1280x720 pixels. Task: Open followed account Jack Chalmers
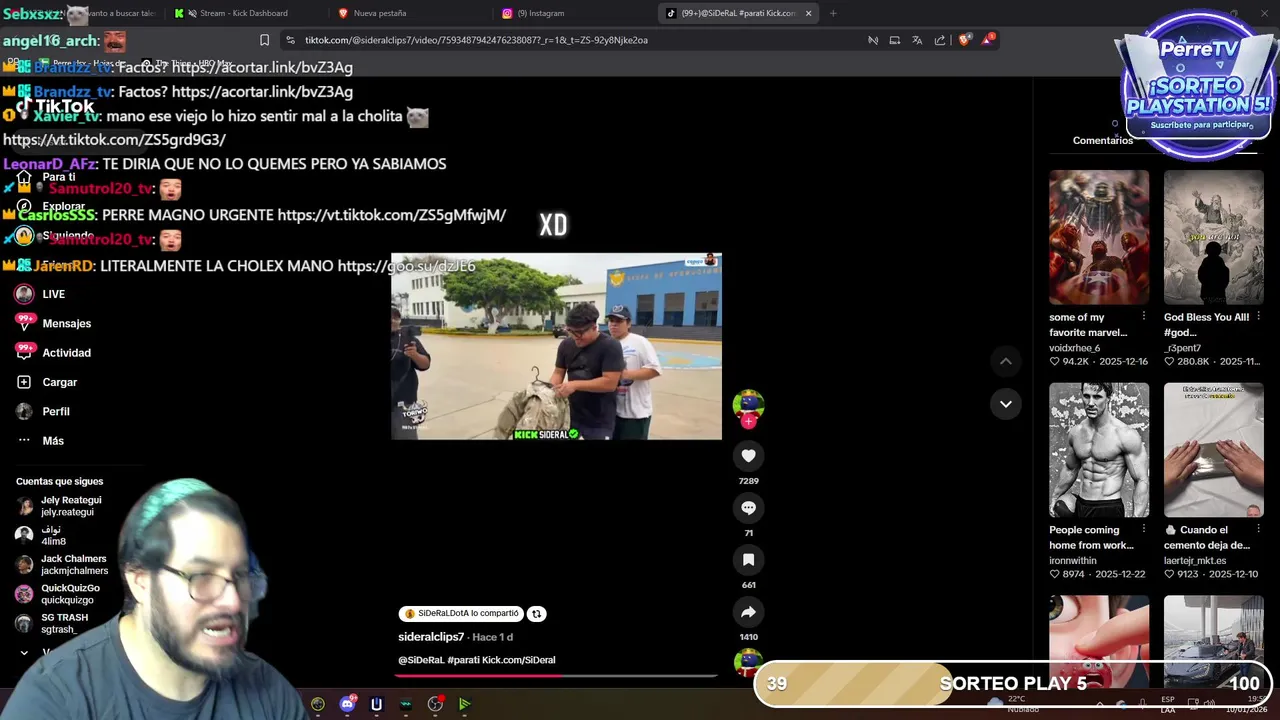point(62,565)
